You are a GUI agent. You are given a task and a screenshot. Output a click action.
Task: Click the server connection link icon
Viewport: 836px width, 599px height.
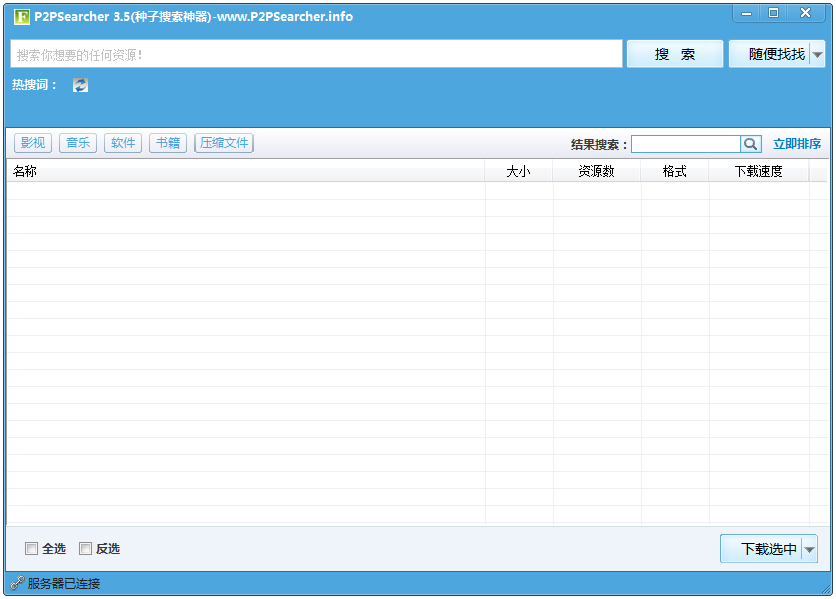click(x=17, y=583)
